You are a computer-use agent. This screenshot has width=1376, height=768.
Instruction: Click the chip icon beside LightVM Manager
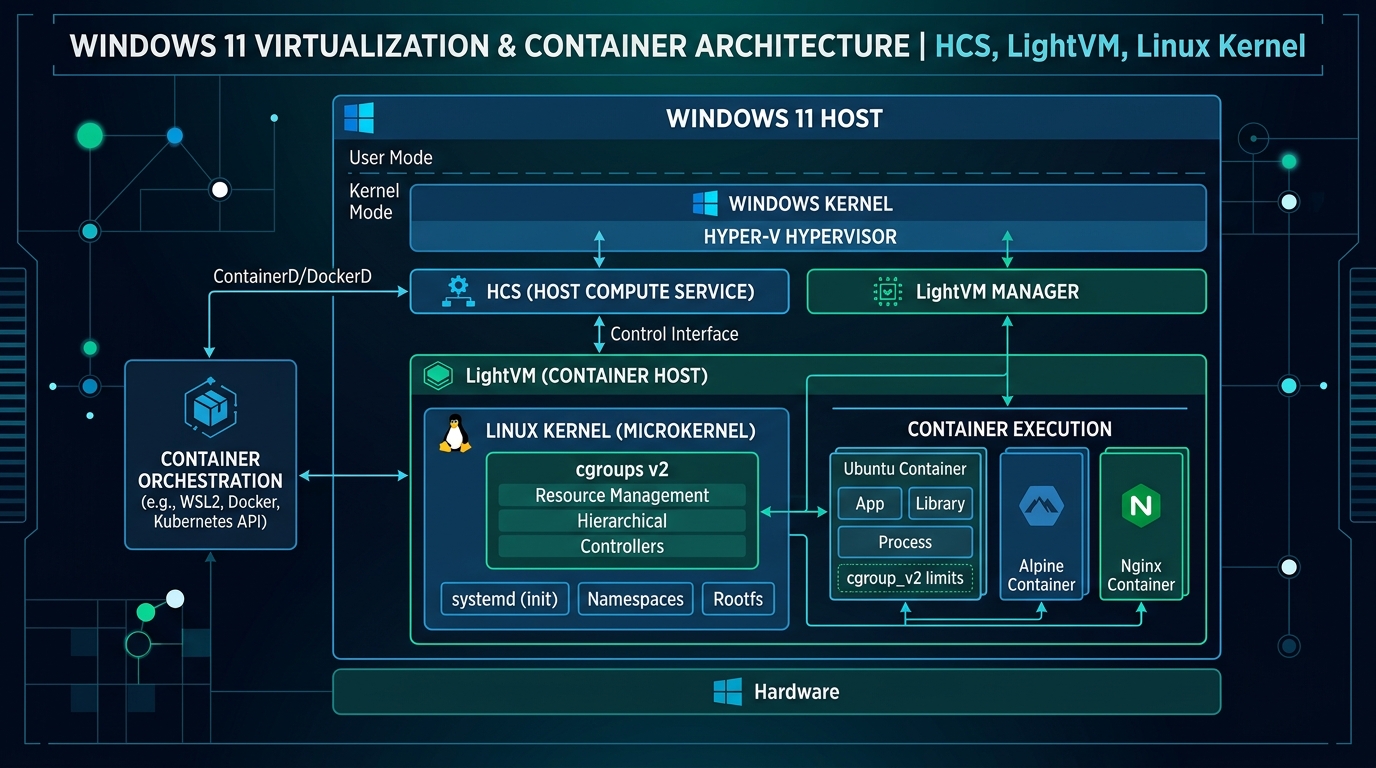(x=887, y=292)
